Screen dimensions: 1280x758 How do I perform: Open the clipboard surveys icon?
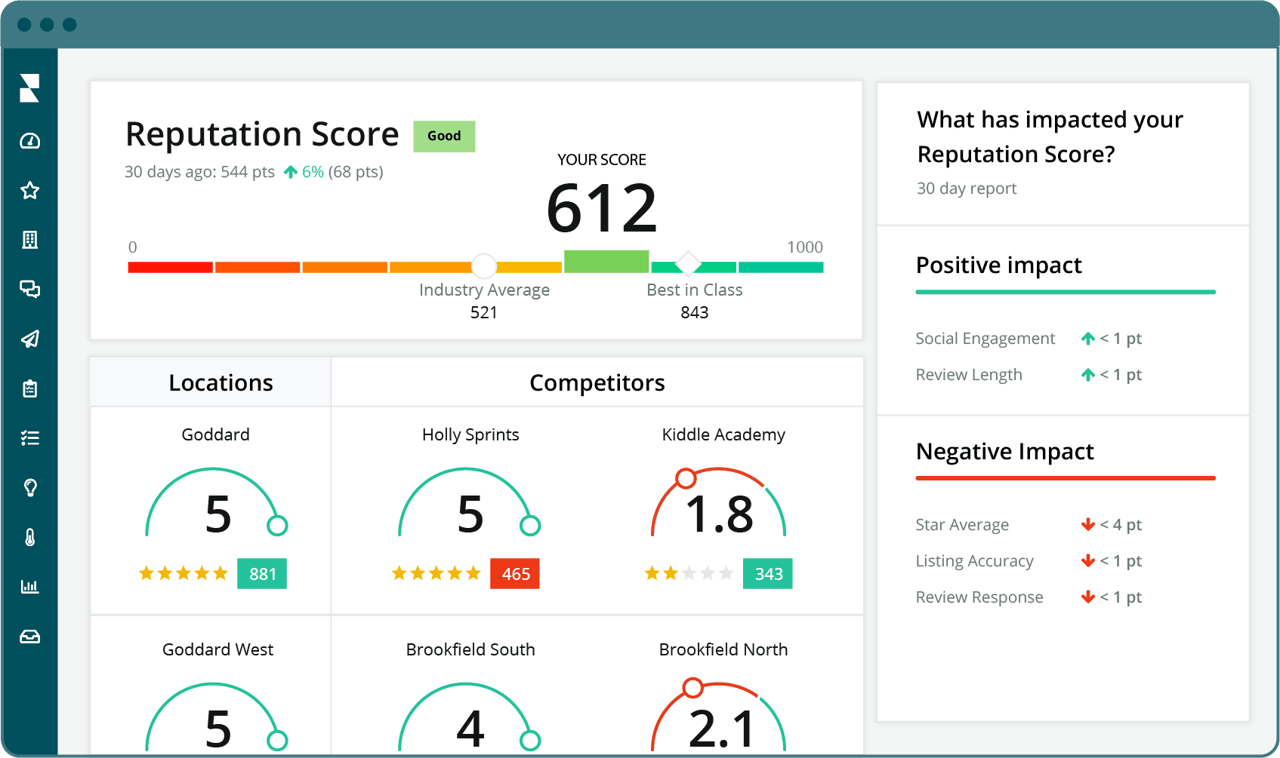(x=29, y=389)
